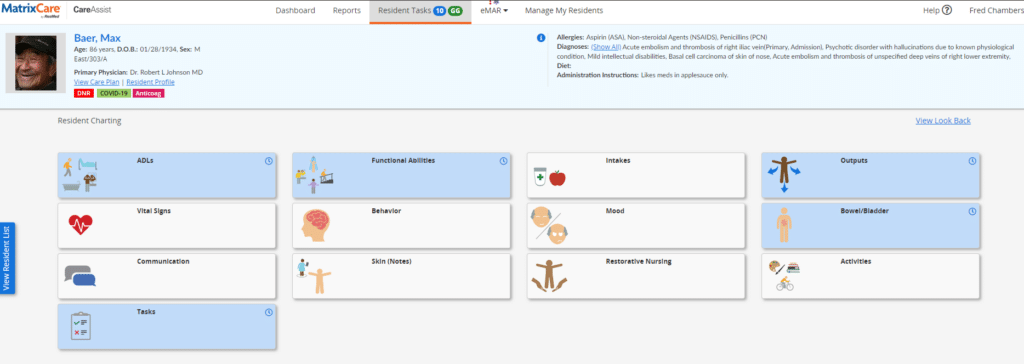This screenshot has width=1024, height=364.
Task: Open the Functional Abilities icon
Action: [315, 174]
